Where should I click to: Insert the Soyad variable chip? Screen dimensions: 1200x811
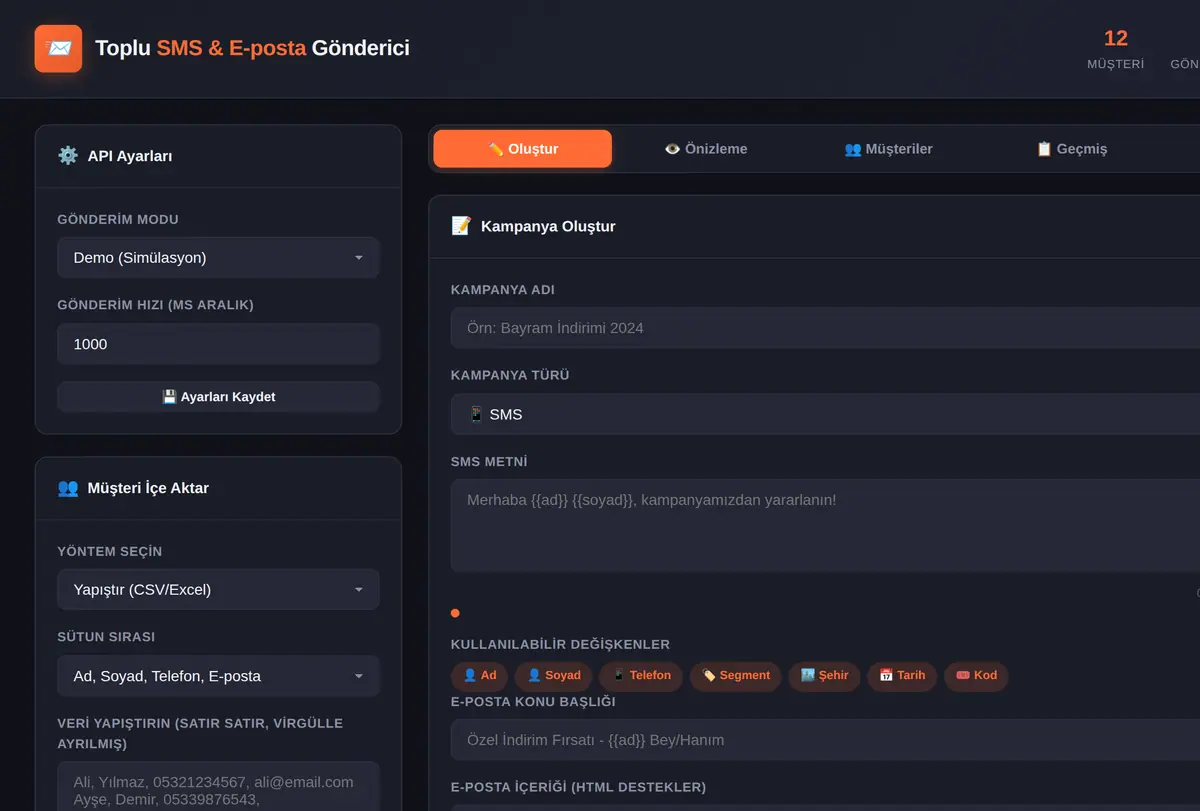(554, 676)
